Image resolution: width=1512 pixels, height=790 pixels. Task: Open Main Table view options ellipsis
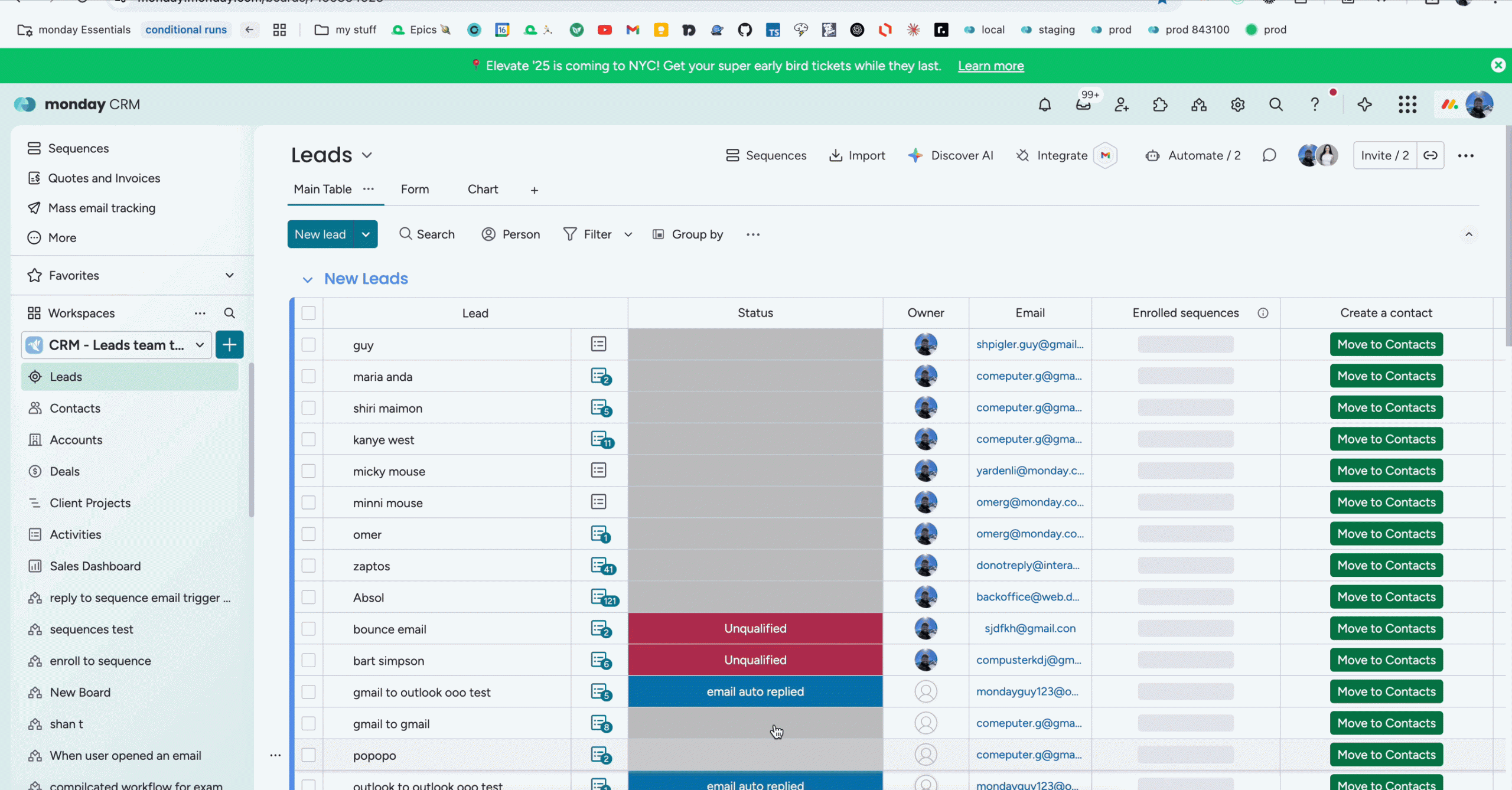coord(369,189)
